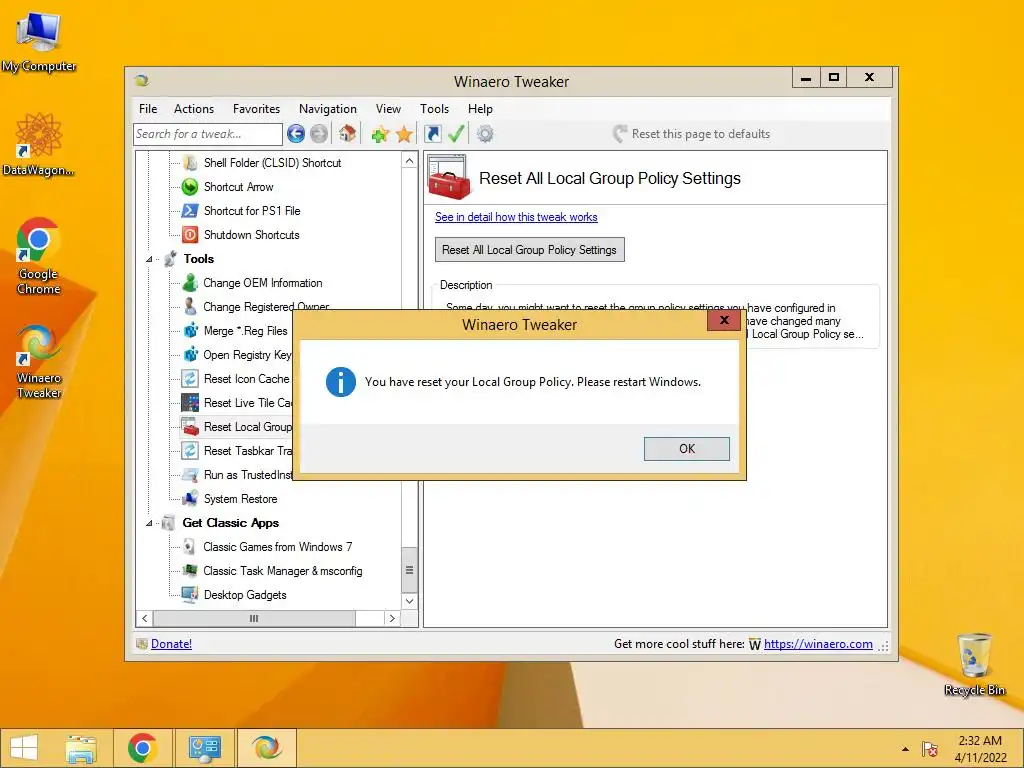
Task: Focus the 'Search for a tweak' field
Action: pos(208,134)
